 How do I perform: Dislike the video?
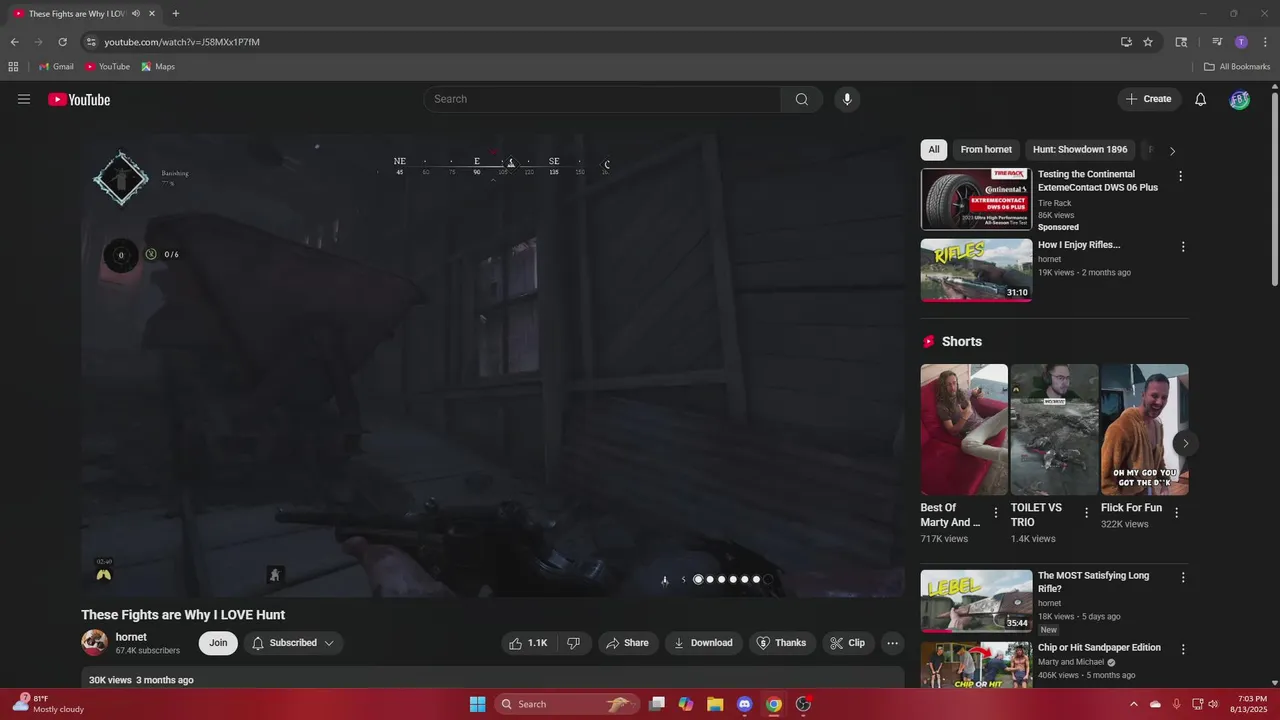(x=574, y=643)
